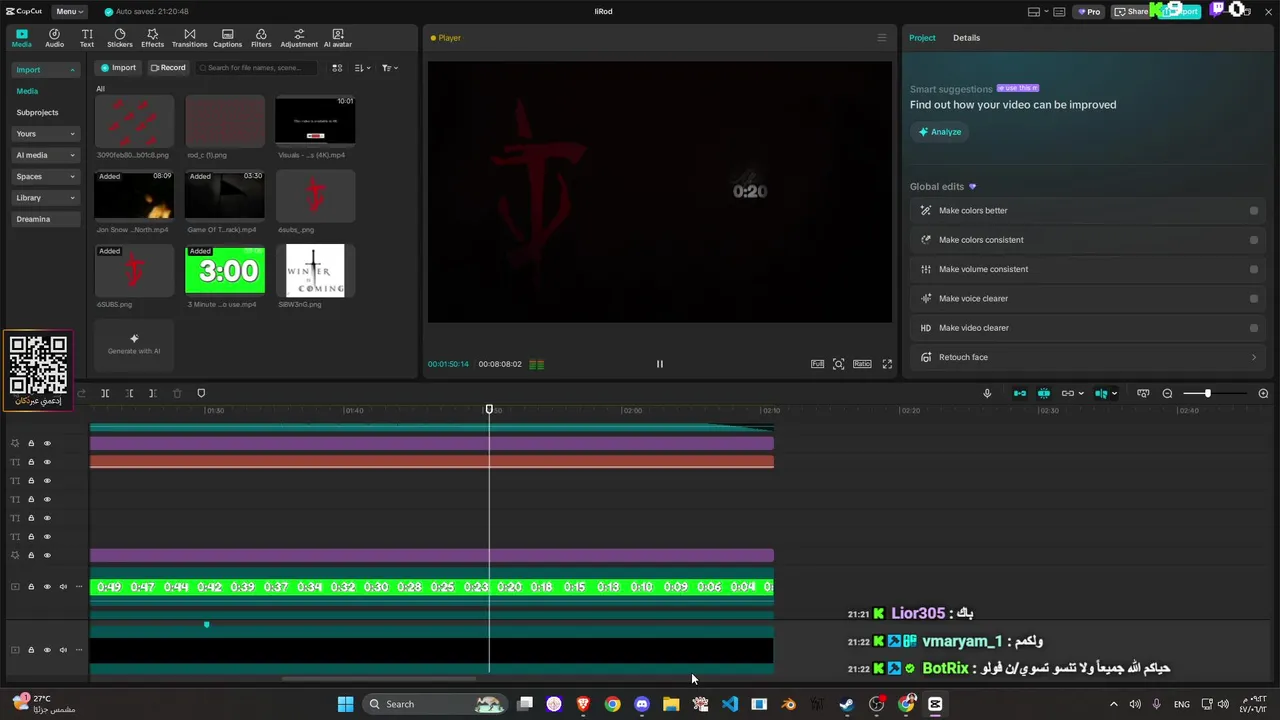Hide the top purple effect track
Viewport: 1280px width, 720px height.
(x=47, y=443)
